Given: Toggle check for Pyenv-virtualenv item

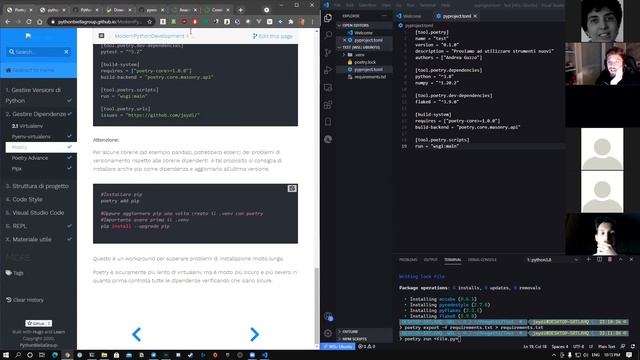Looking at the screenshot, I should coord(69,136).
